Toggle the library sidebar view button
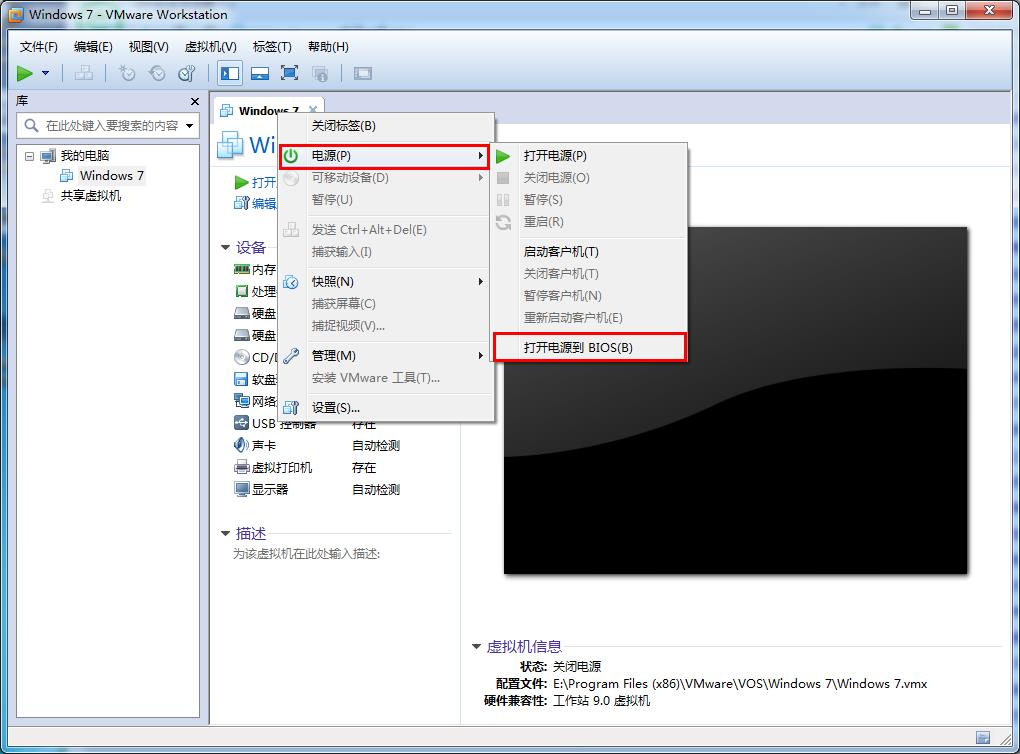The image size is (1020, 754). tap(230, 73)
